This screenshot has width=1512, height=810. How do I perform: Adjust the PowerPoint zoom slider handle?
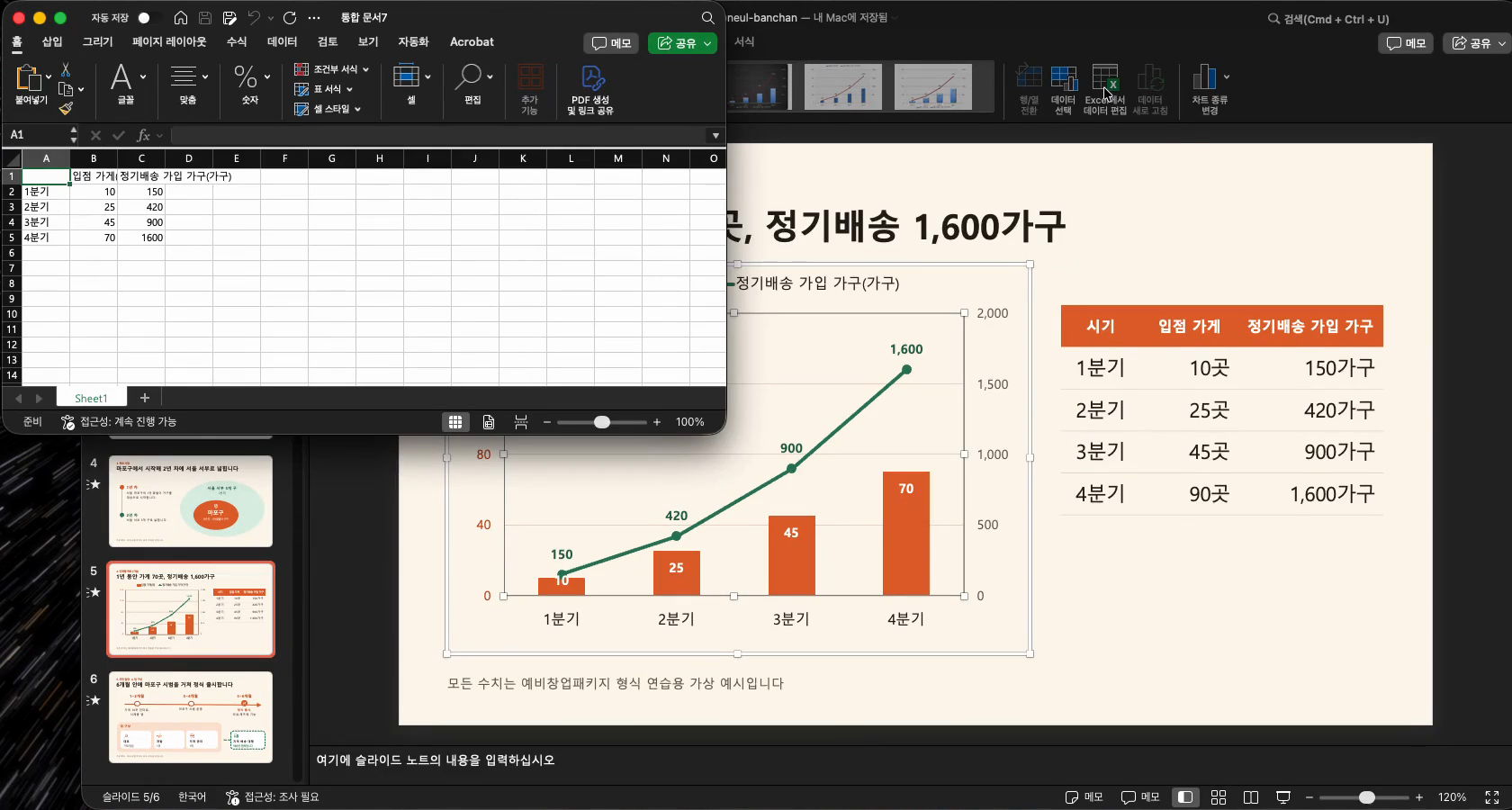tap(1367, 797)
